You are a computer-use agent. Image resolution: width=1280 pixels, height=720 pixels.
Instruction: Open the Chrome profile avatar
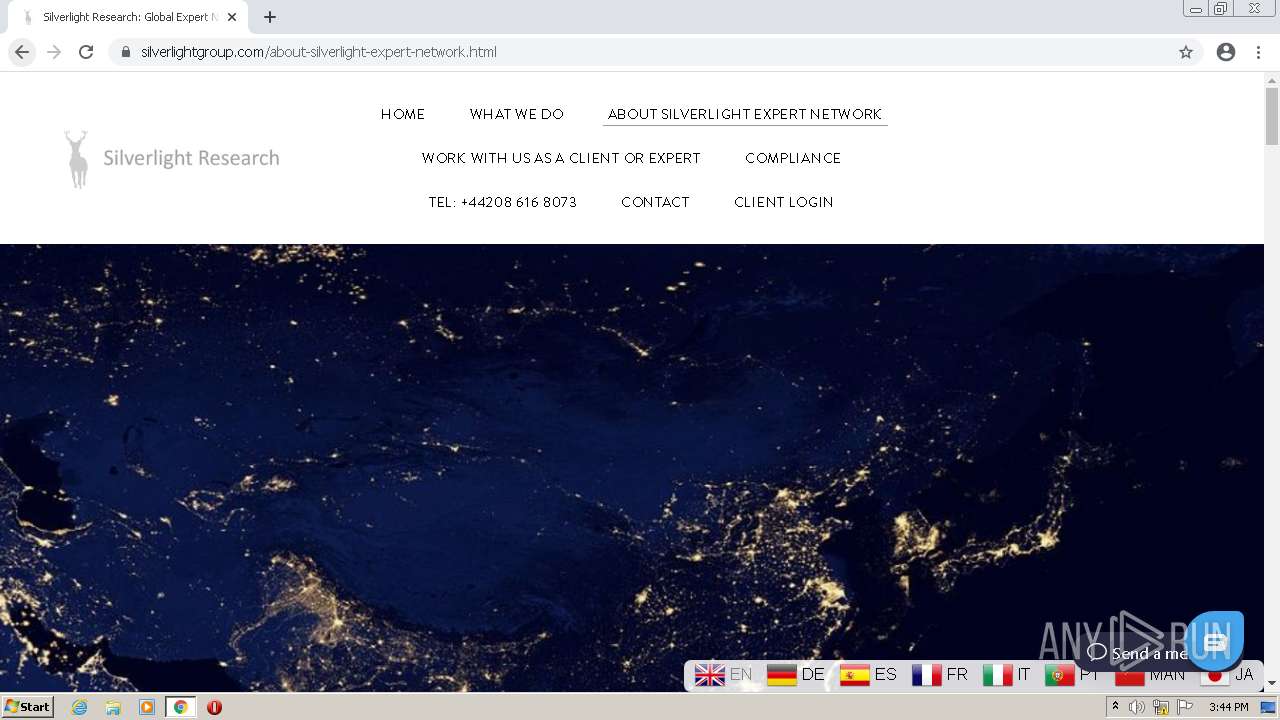[1226, 52]
